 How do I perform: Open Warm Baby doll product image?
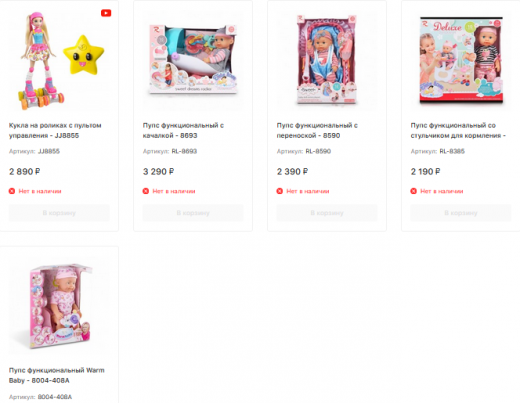(59, 305)
